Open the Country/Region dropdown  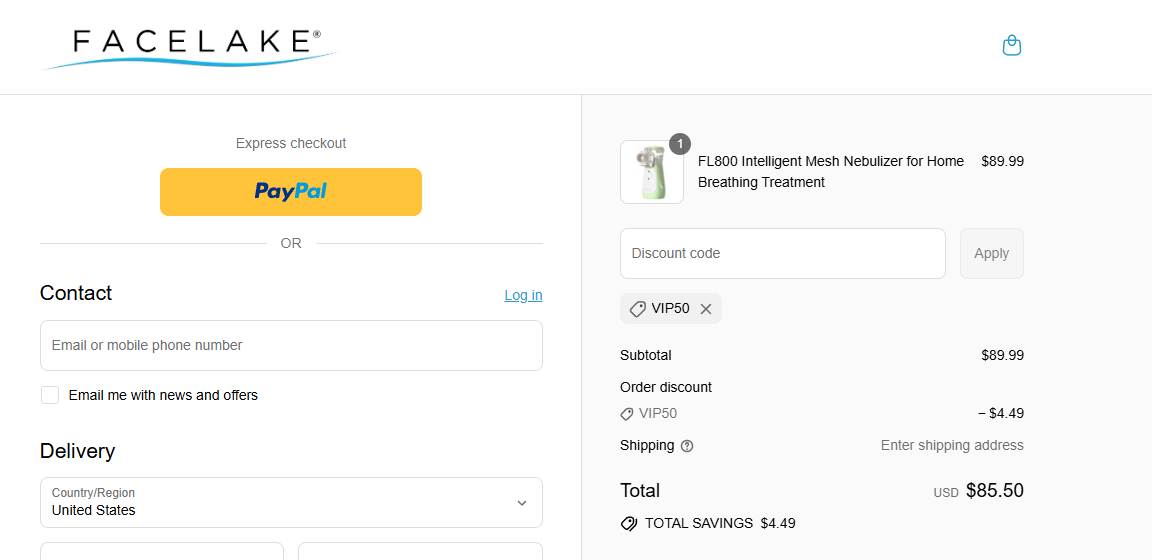pos(291,503)
